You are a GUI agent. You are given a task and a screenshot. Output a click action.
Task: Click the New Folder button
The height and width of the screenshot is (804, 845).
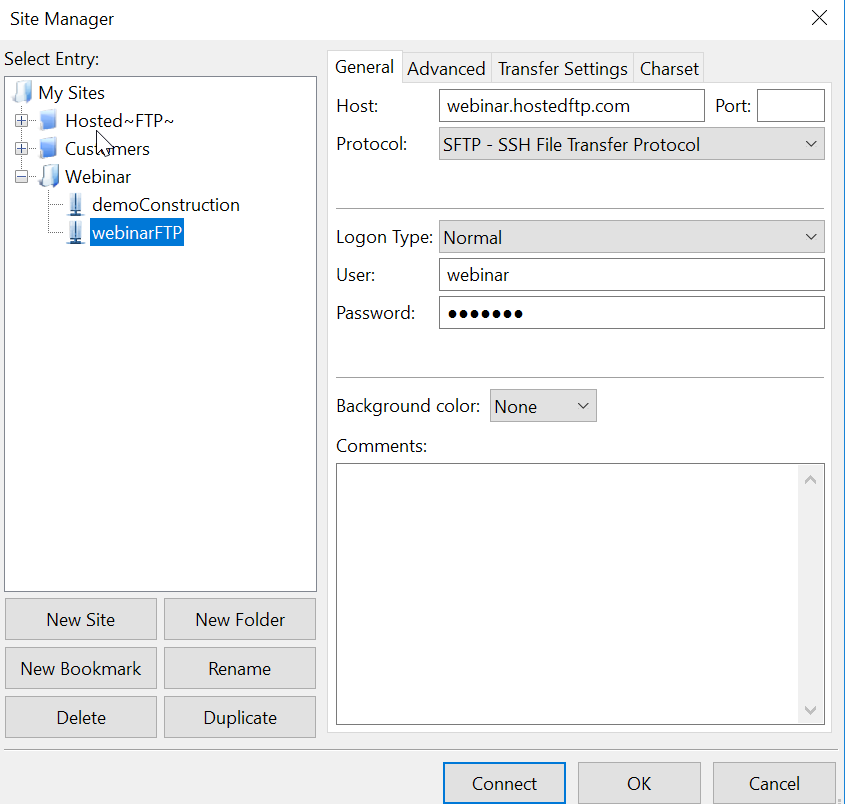[x=240, y=619]
